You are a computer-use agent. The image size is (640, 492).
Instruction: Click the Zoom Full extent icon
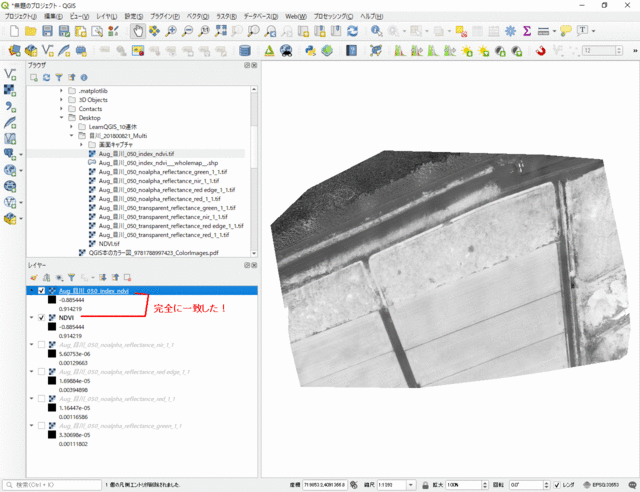click(x=221, y=31)
